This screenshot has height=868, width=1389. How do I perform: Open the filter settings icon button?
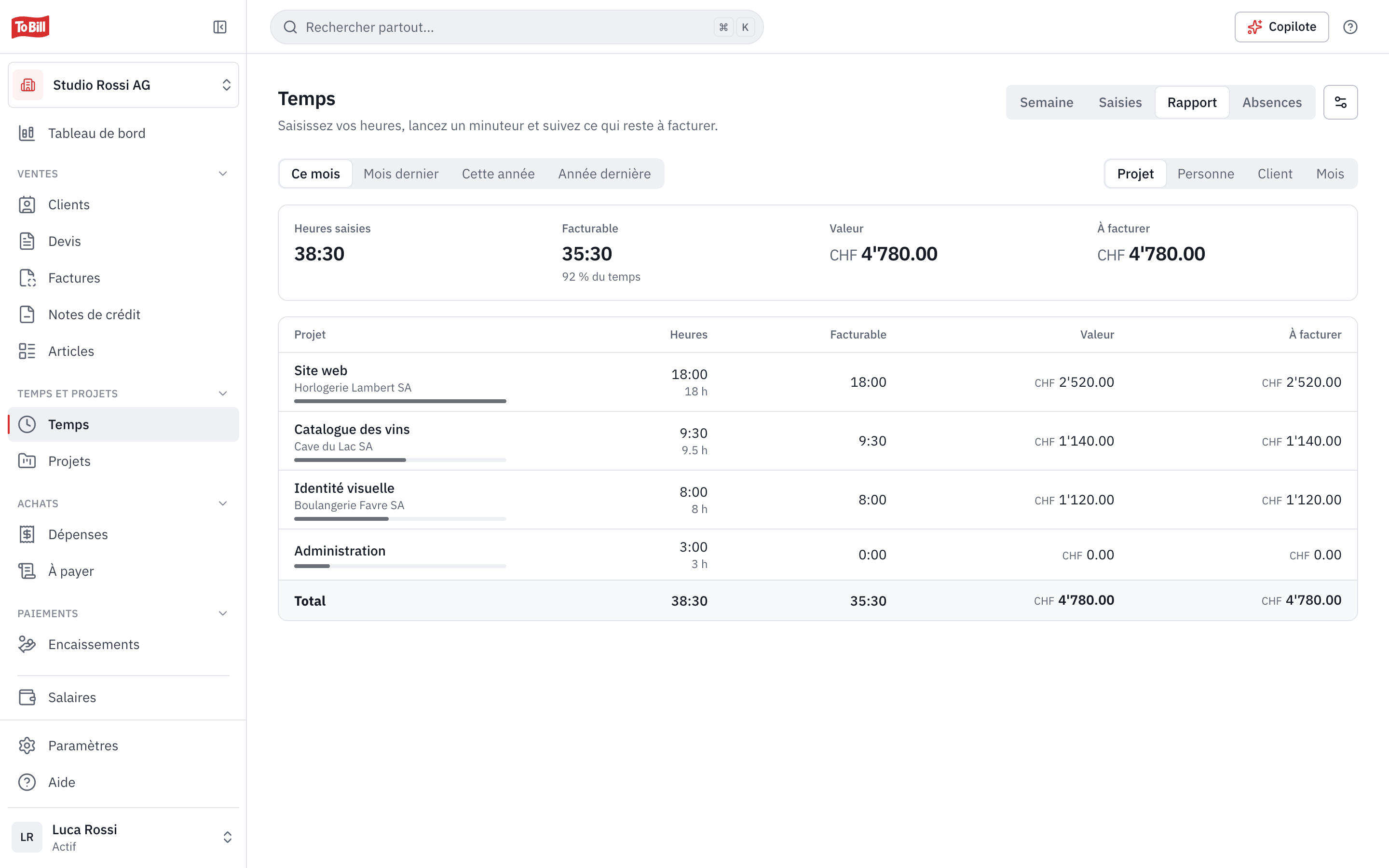tap(1340, 102)
